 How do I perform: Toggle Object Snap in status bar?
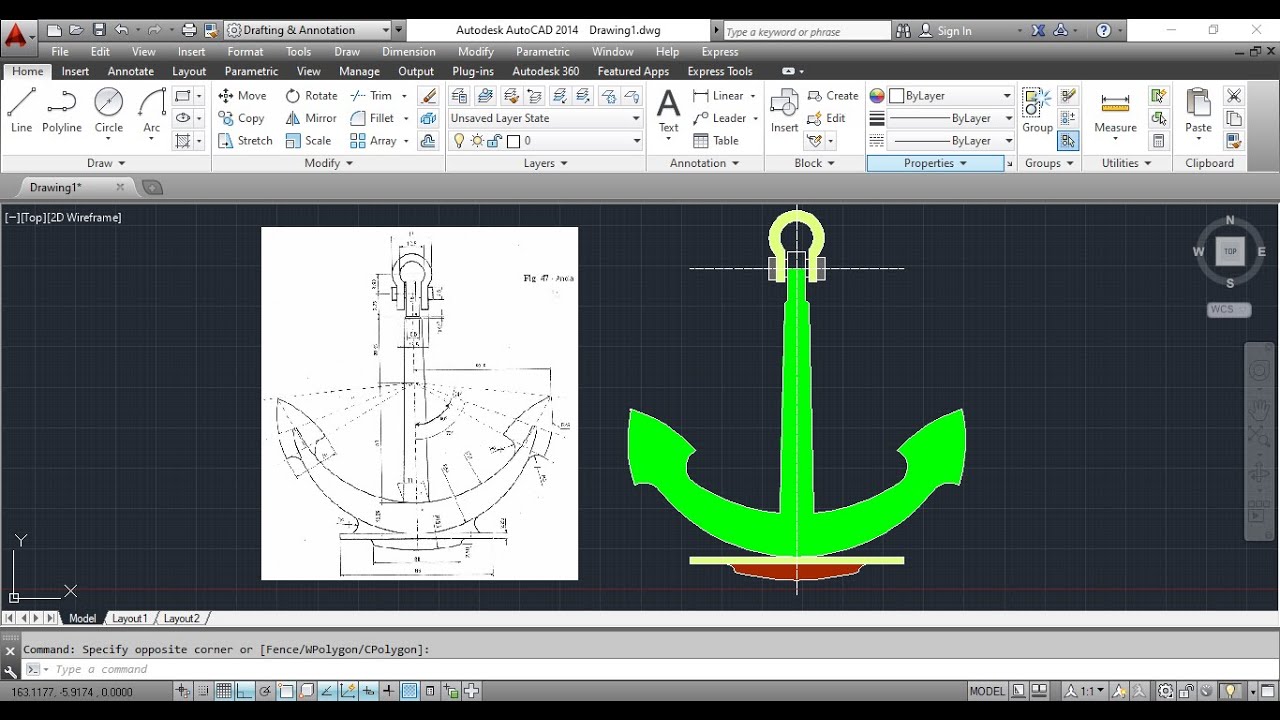pos(286,691)
